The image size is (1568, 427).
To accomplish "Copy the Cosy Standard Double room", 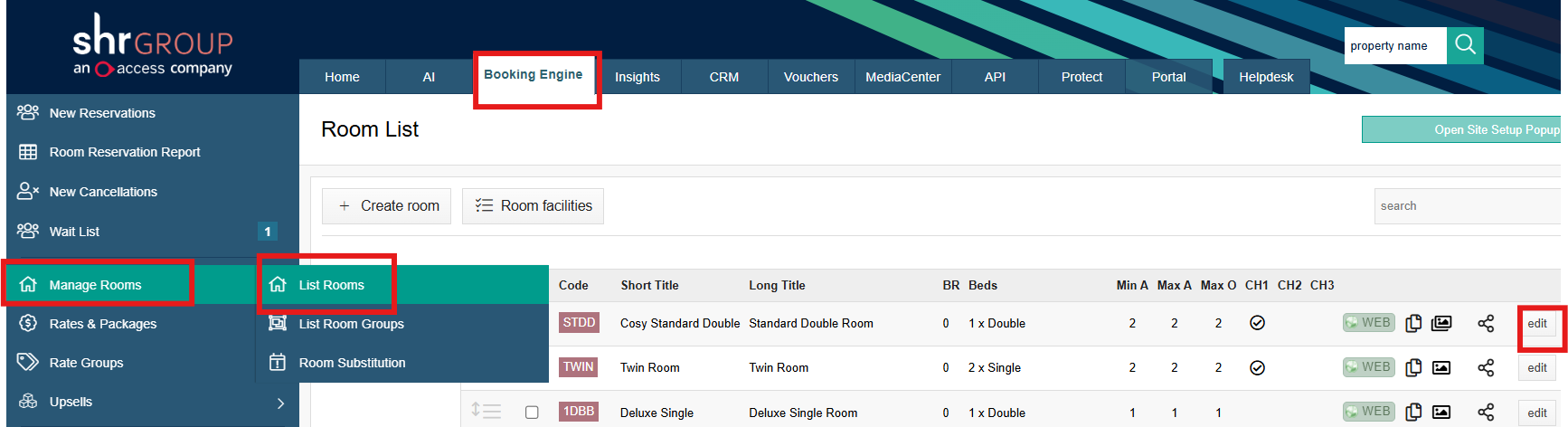I will click(x=1414, y=323).
